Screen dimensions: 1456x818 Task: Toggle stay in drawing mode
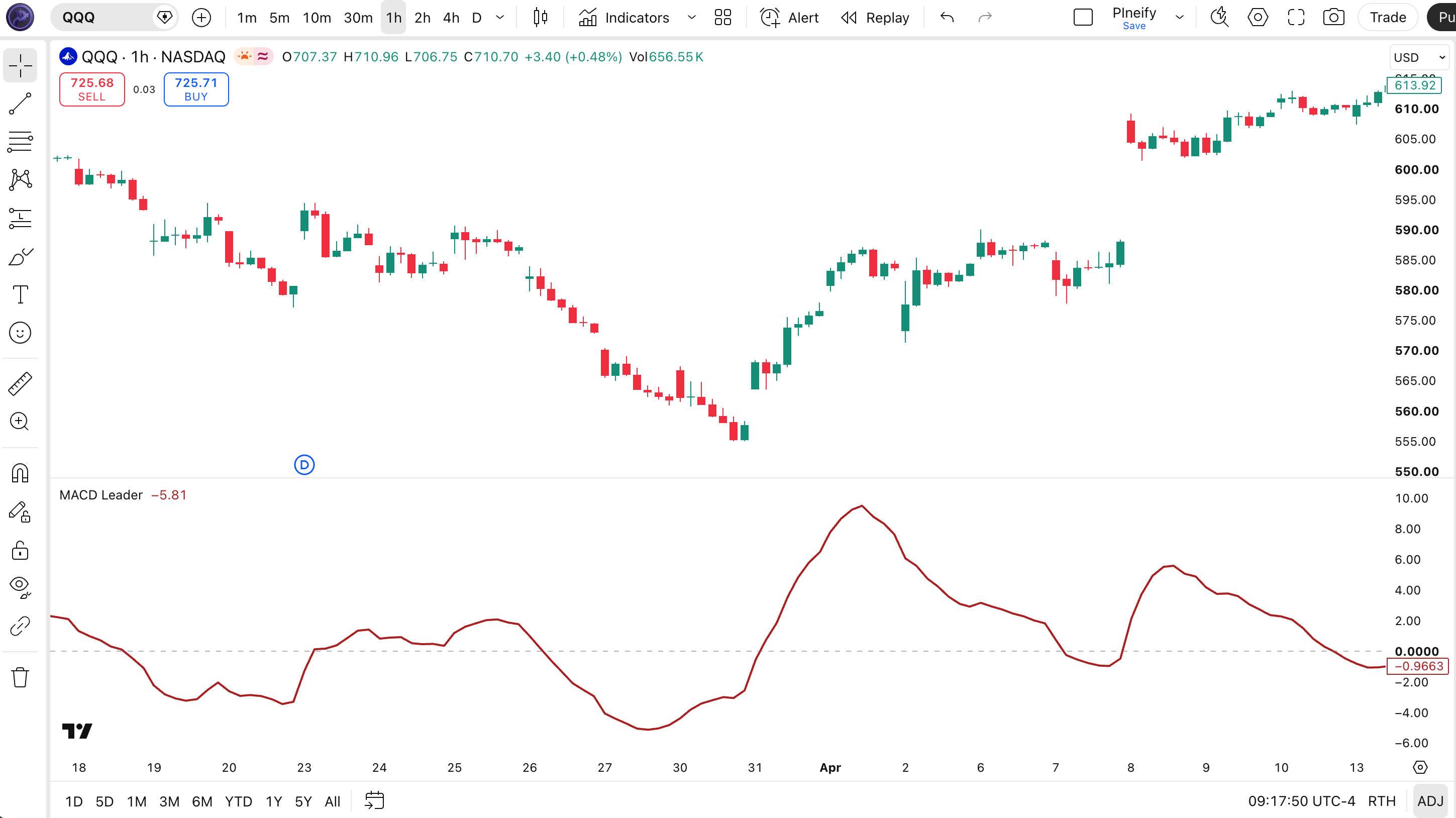coord(20,512)
